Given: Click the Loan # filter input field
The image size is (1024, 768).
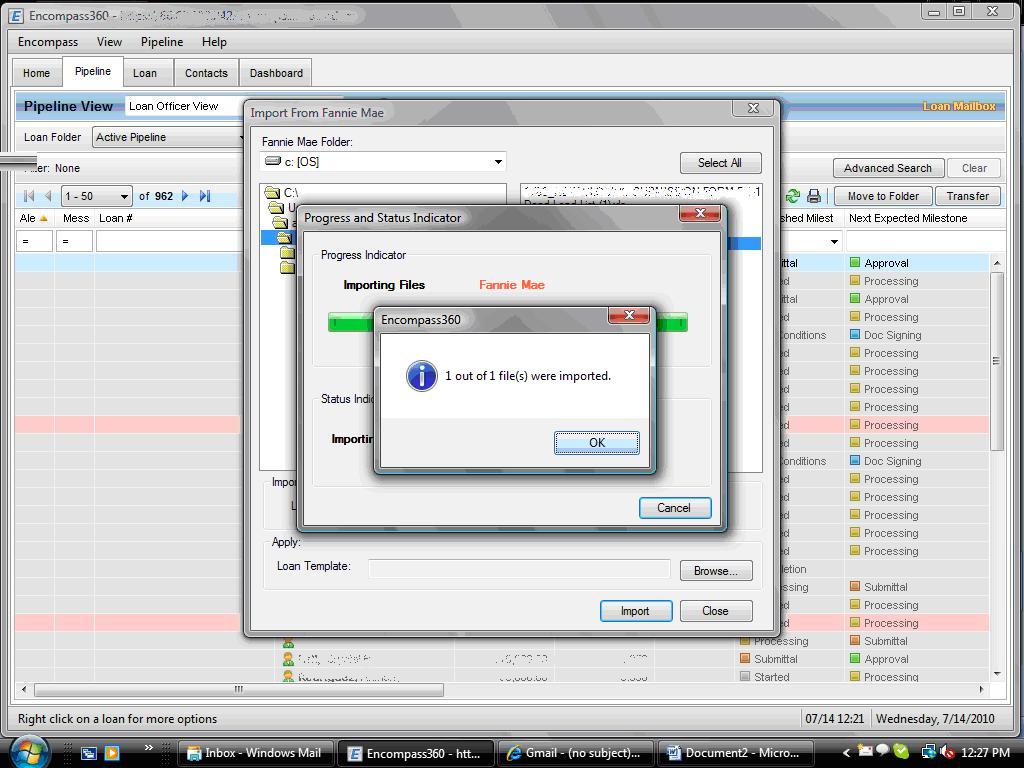Looking at the screenshot, I should [x=168, y=242].
